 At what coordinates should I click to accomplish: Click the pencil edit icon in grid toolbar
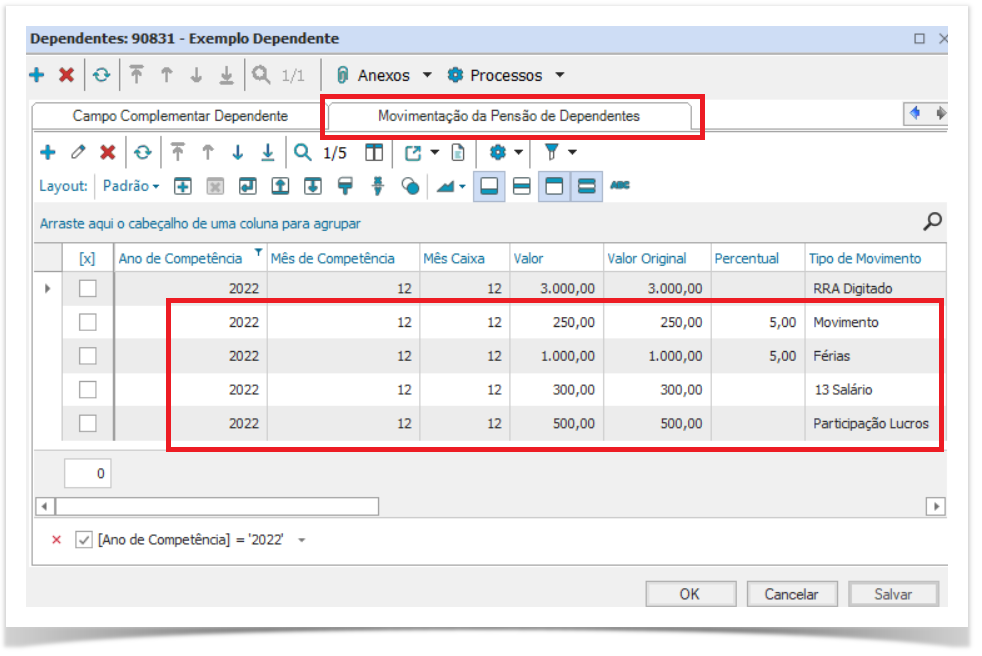(x=78, y=152)
